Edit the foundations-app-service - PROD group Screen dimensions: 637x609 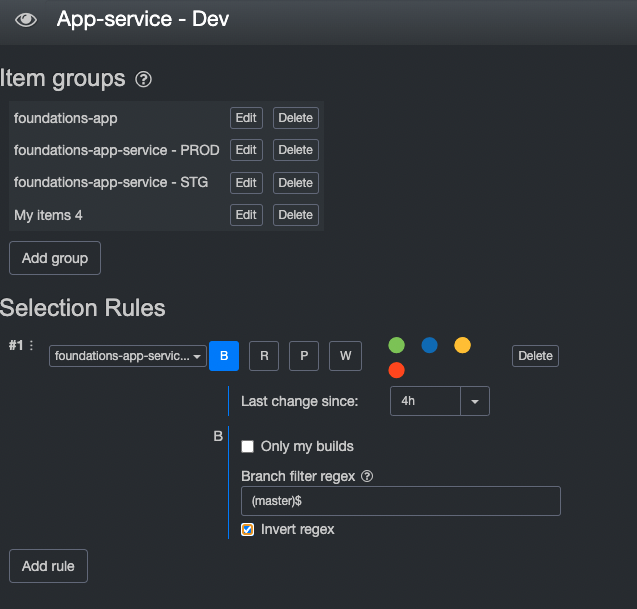[245, 150]
